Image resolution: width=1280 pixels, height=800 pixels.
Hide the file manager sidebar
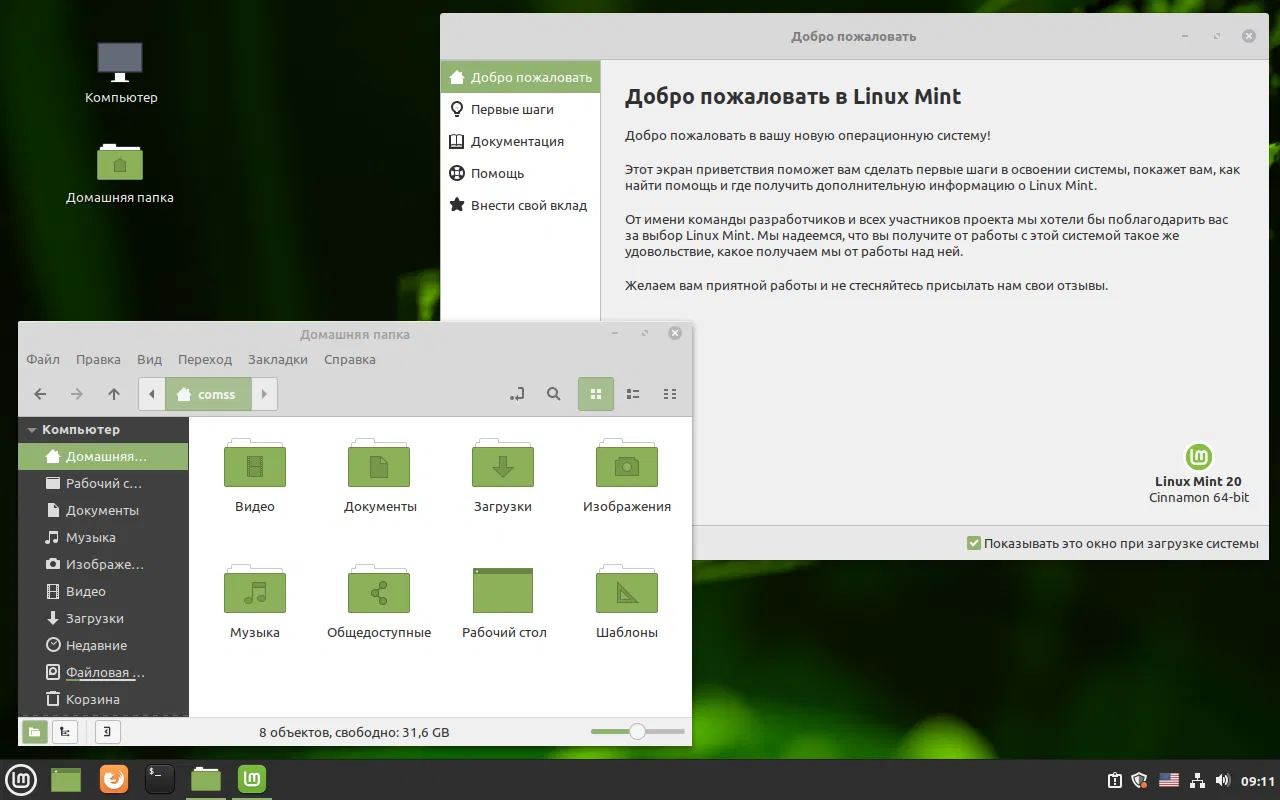tap(107, 732)
